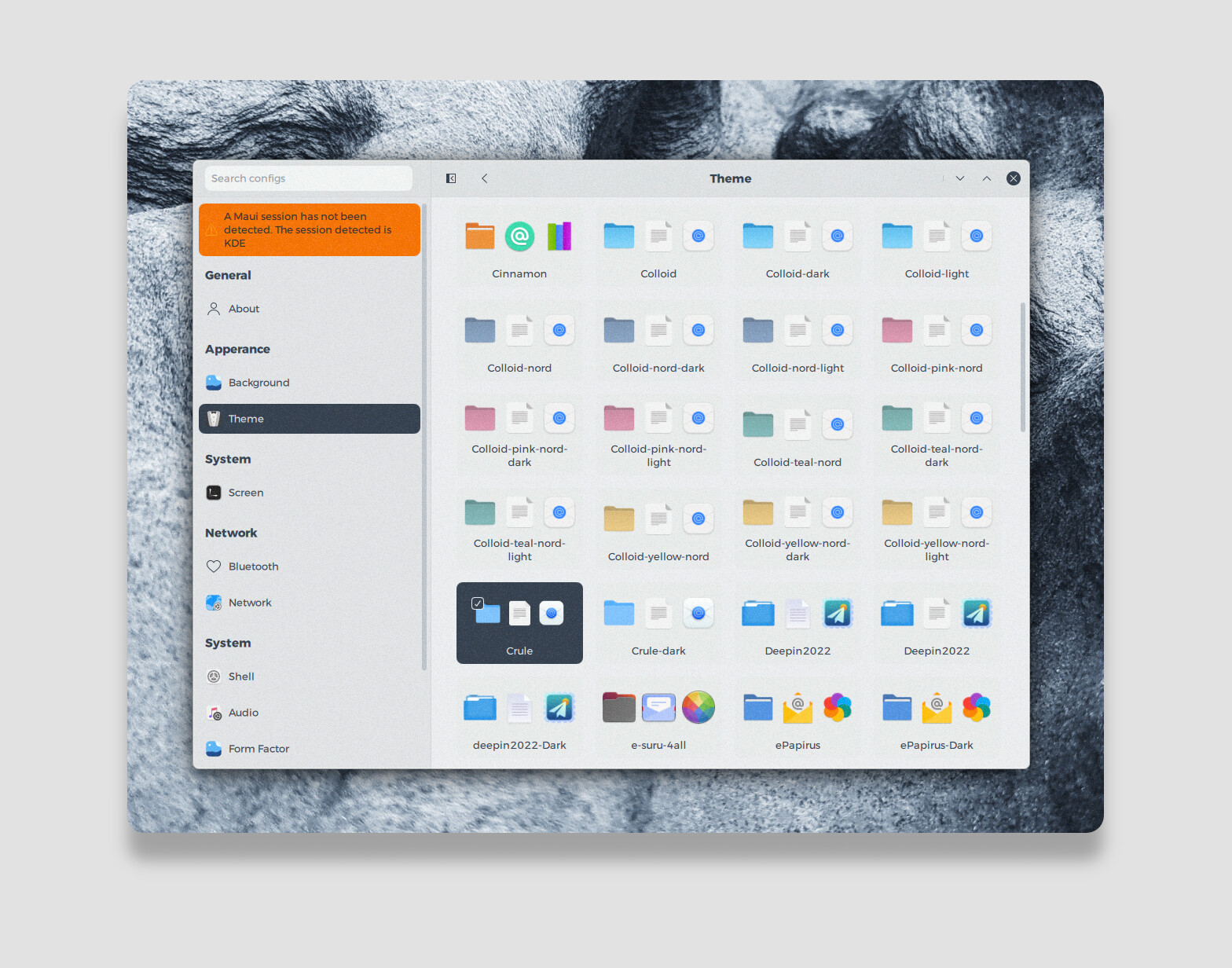Click the About person icon
The height and width of the screenshot is (968, 1232).
click(214, 309)
